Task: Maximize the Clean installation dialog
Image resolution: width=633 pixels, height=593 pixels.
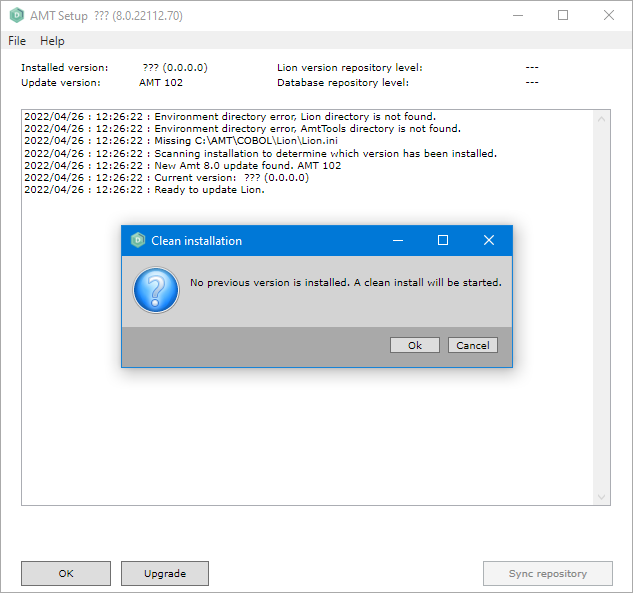Action: [443, 240]
